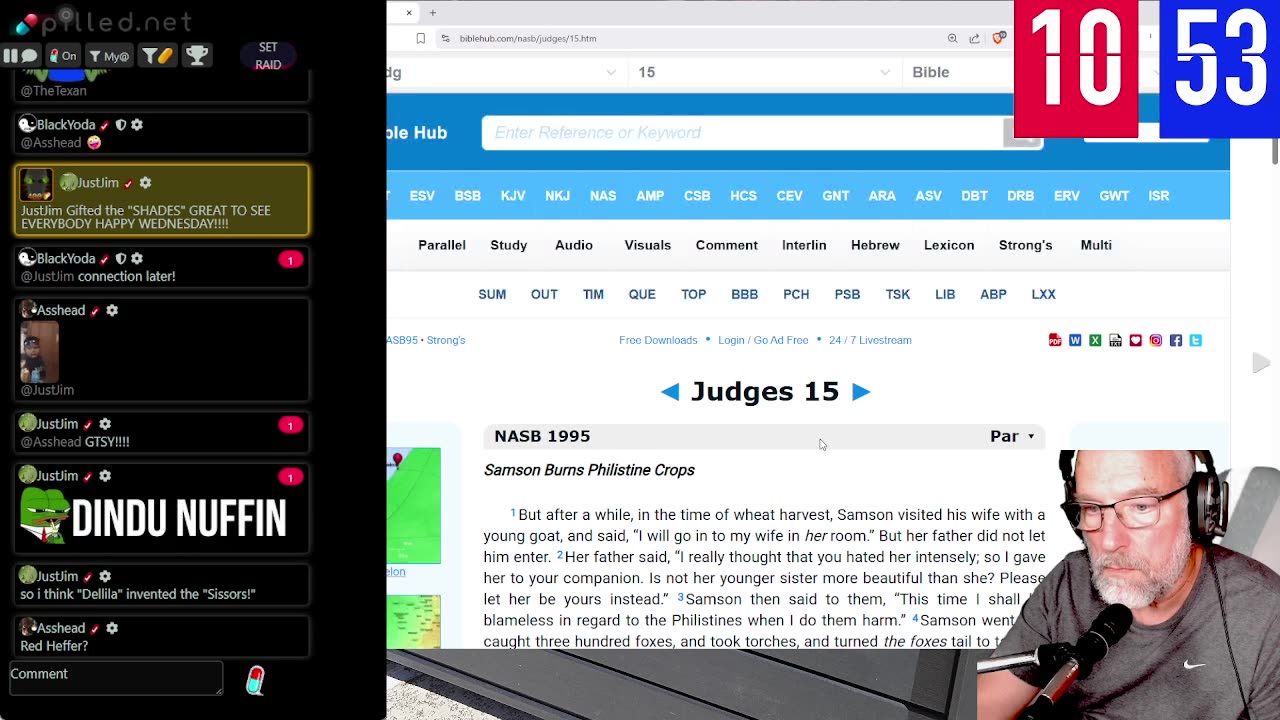
Task: Open gear on JustJim's 'Sissors' message
Action: tap(105, 577)
